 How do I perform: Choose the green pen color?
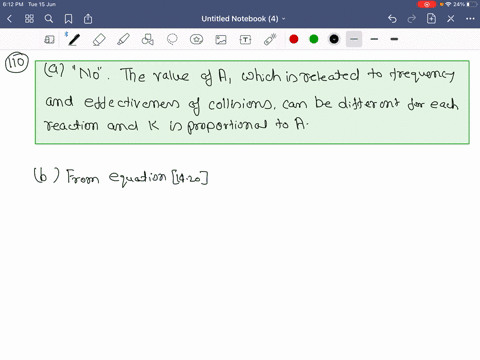pyautogui.click(x=314, y=39)
